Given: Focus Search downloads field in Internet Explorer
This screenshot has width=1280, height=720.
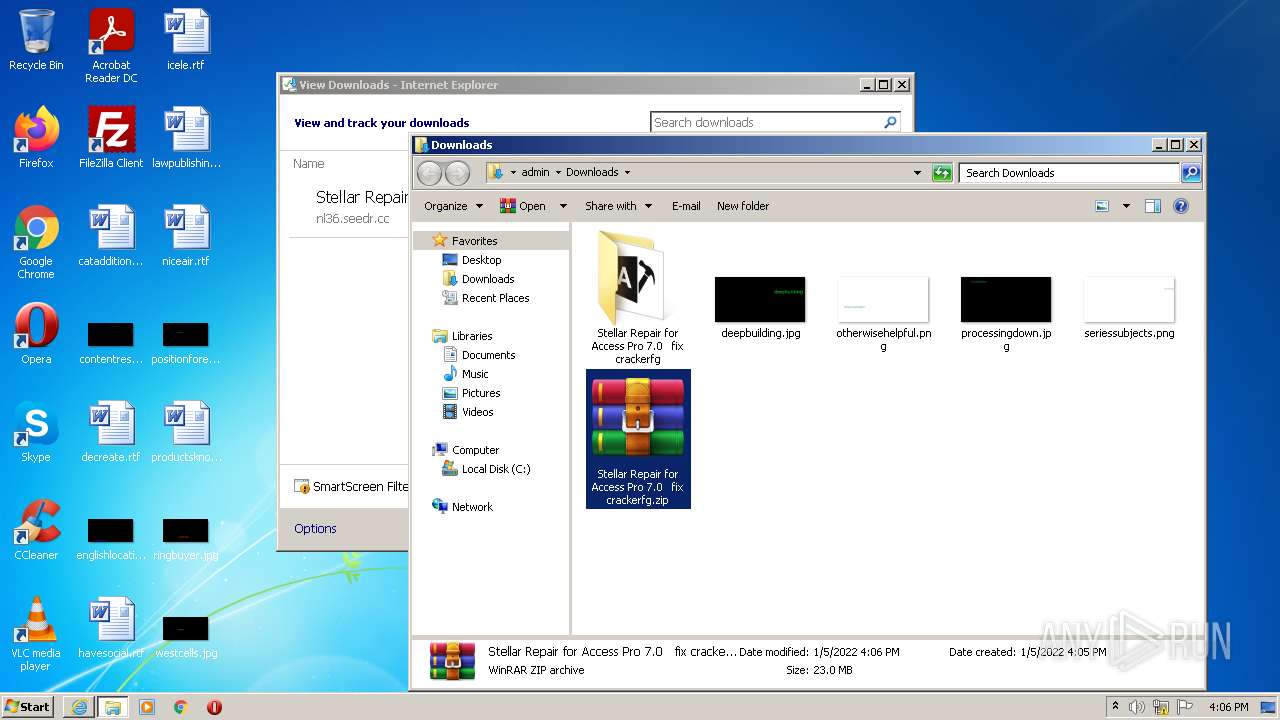Looking at the screenshot, I should click(x=766, y=122).
